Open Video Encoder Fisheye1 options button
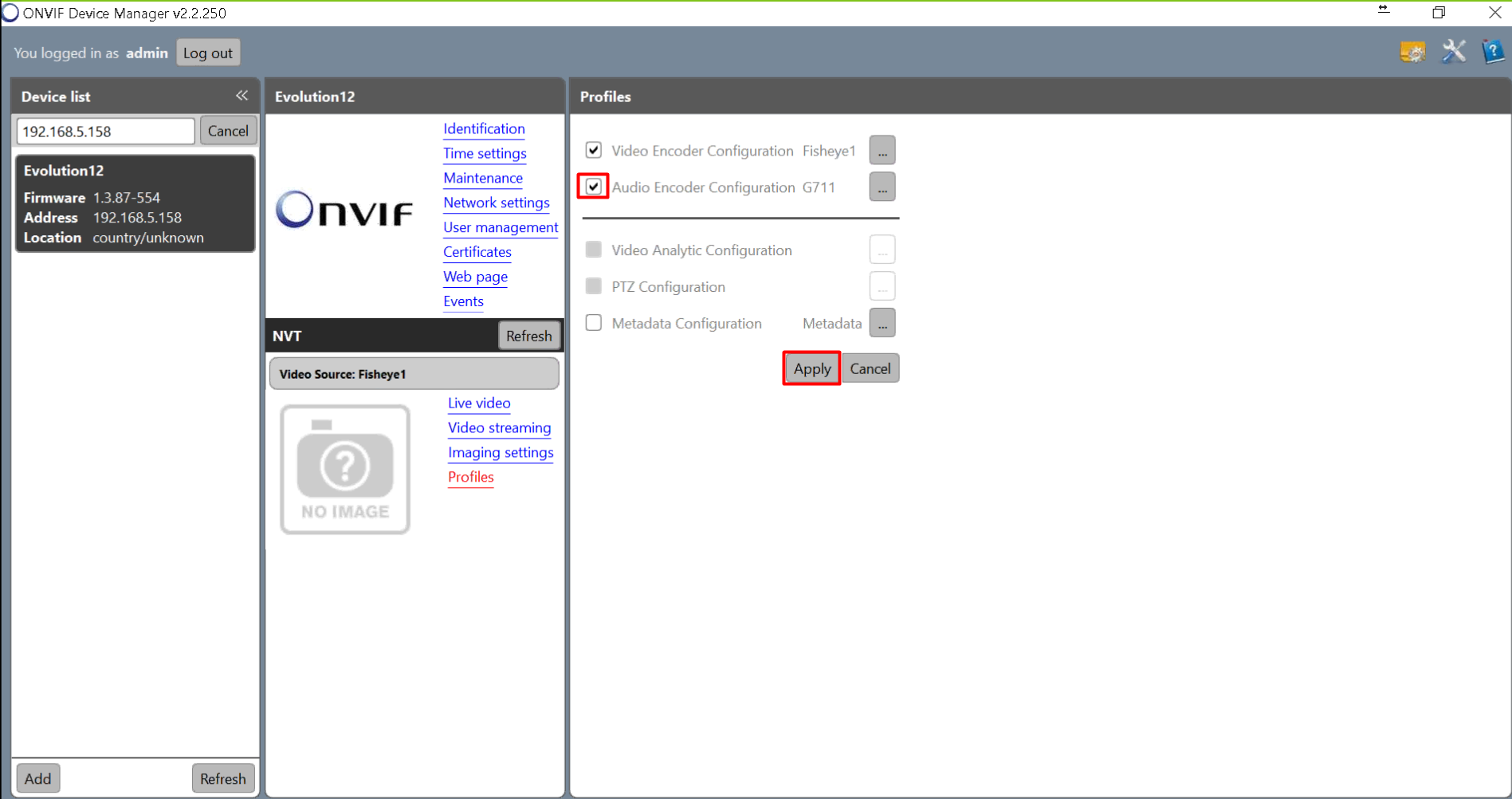This screenshot has width=1512, height=799. (882, 151)
